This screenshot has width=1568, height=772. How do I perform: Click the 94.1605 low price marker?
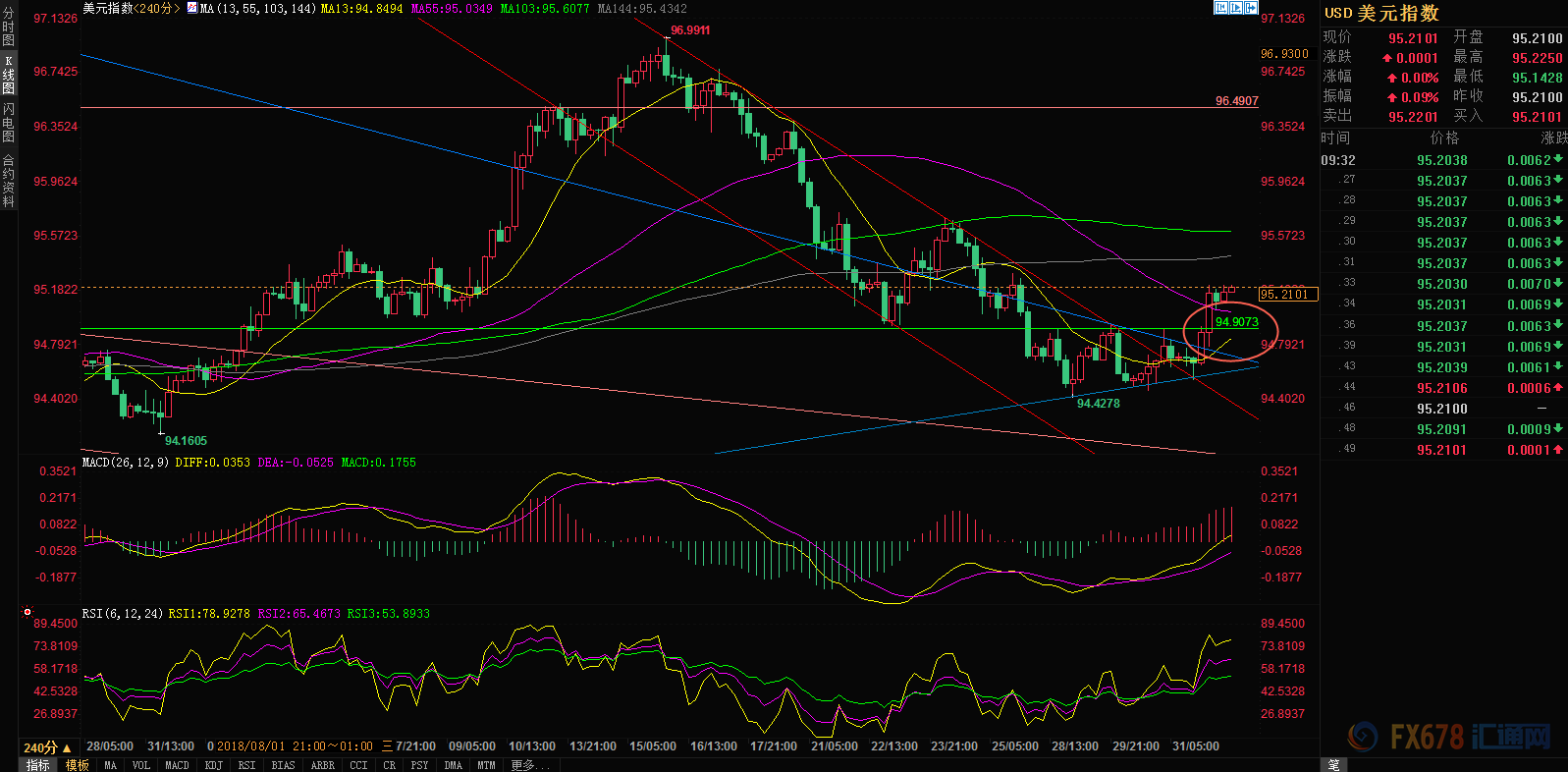tap(186, 441)
